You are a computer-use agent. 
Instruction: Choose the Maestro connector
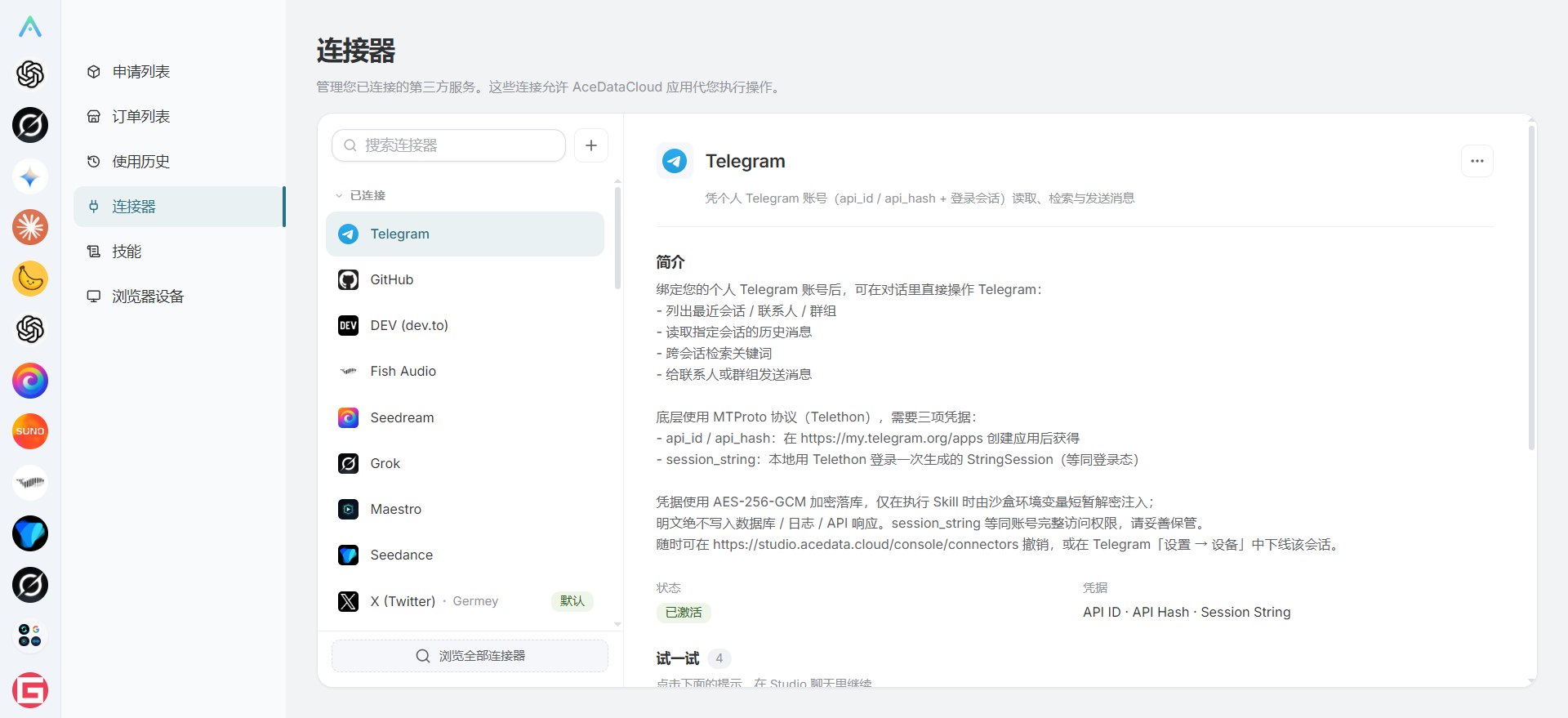465,509
